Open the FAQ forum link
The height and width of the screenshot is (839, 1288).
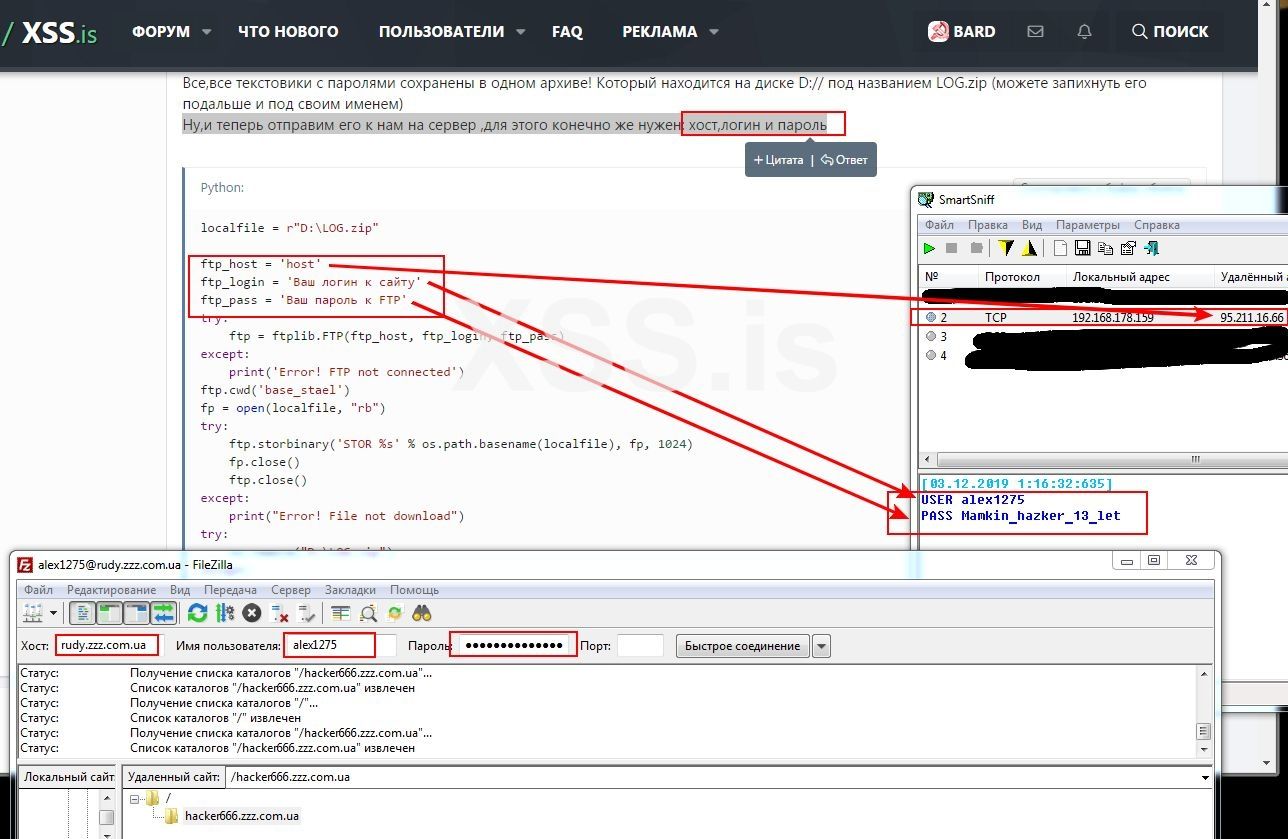point(567,32)
